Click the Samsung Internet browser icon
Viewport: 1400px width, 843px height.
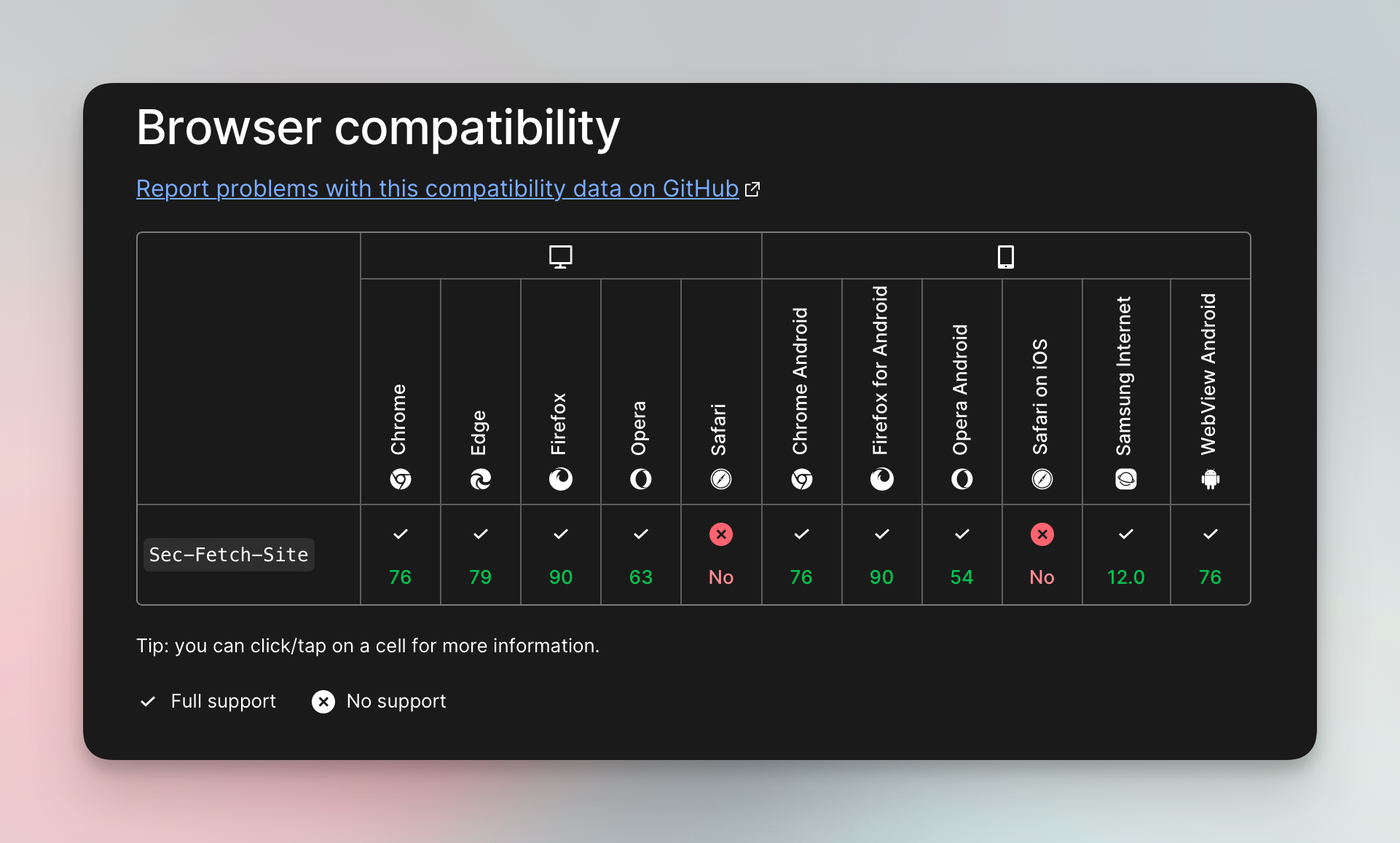(x=1125, y=479)
